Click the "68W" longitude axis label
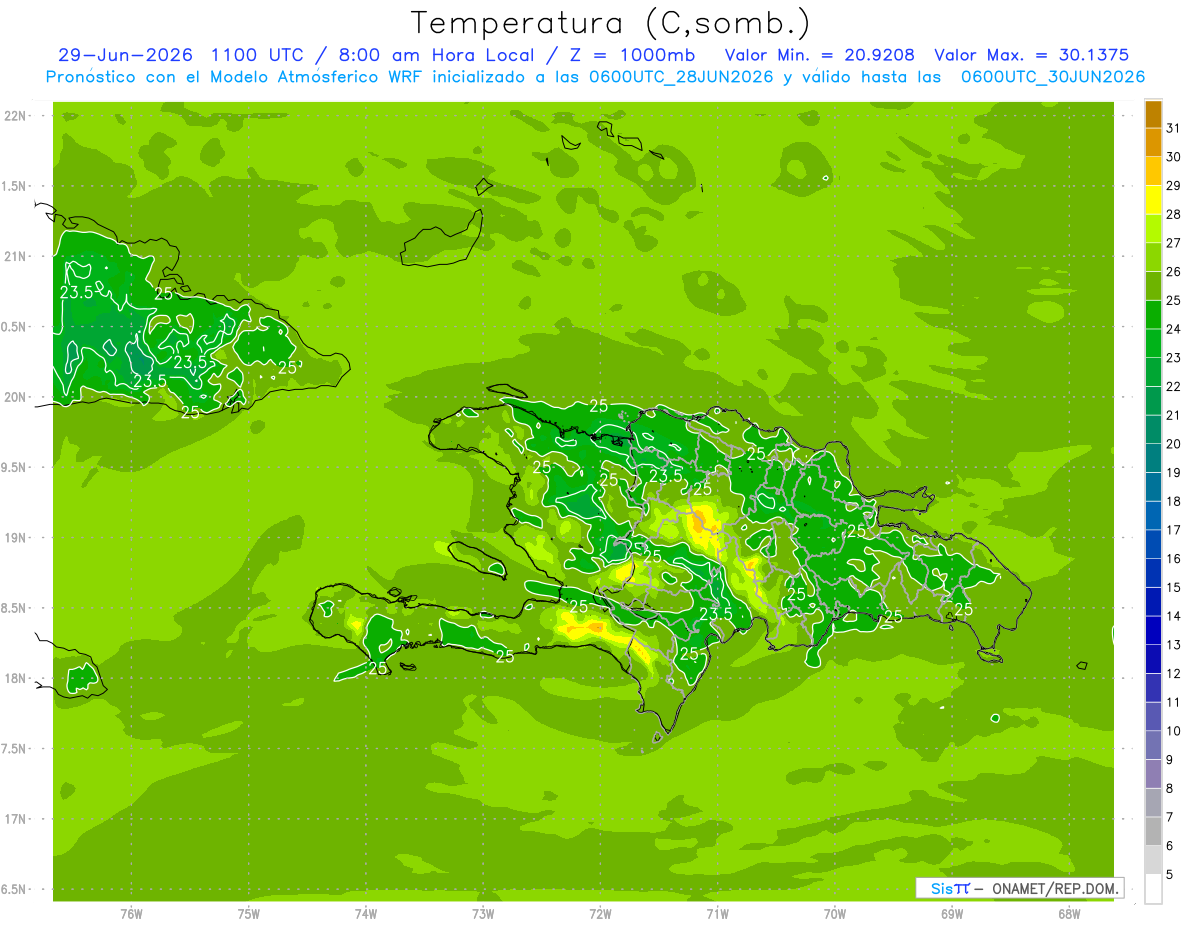The image size is (1200, 927). click(1069, 913)
